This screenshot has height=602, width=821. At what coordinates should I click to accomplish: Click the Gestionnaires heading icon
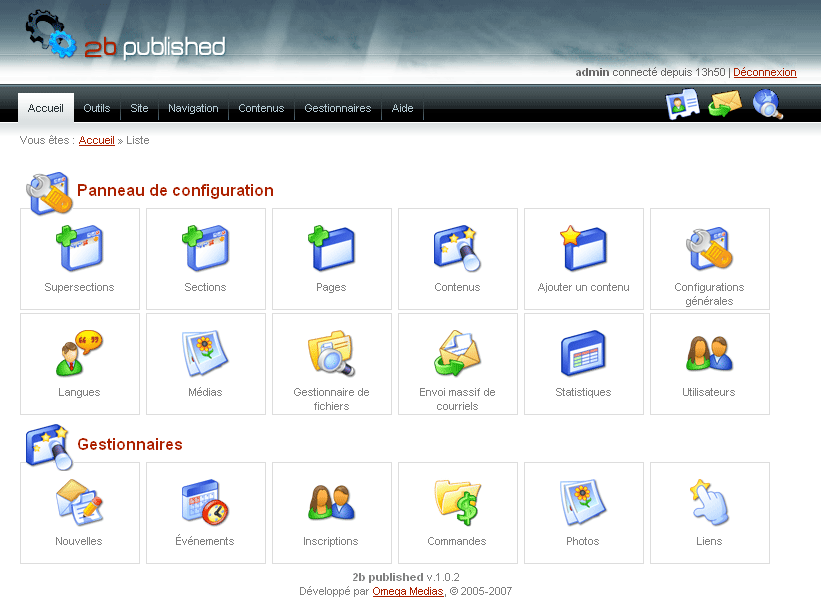49,447
